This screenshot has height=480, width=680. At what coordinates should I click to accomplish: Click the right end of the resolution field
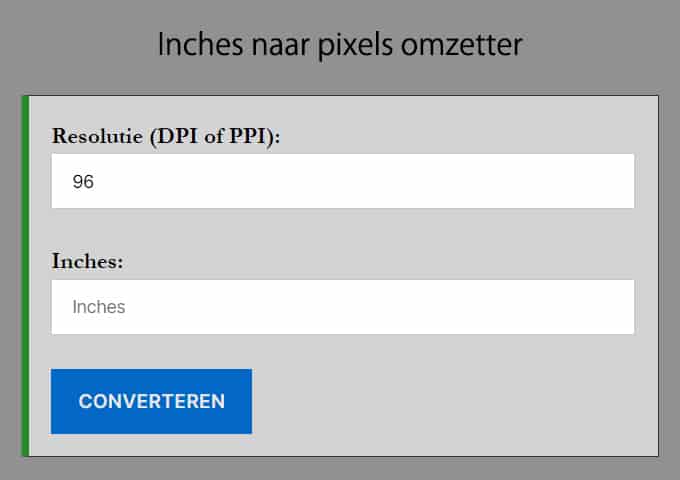[615, 181]
